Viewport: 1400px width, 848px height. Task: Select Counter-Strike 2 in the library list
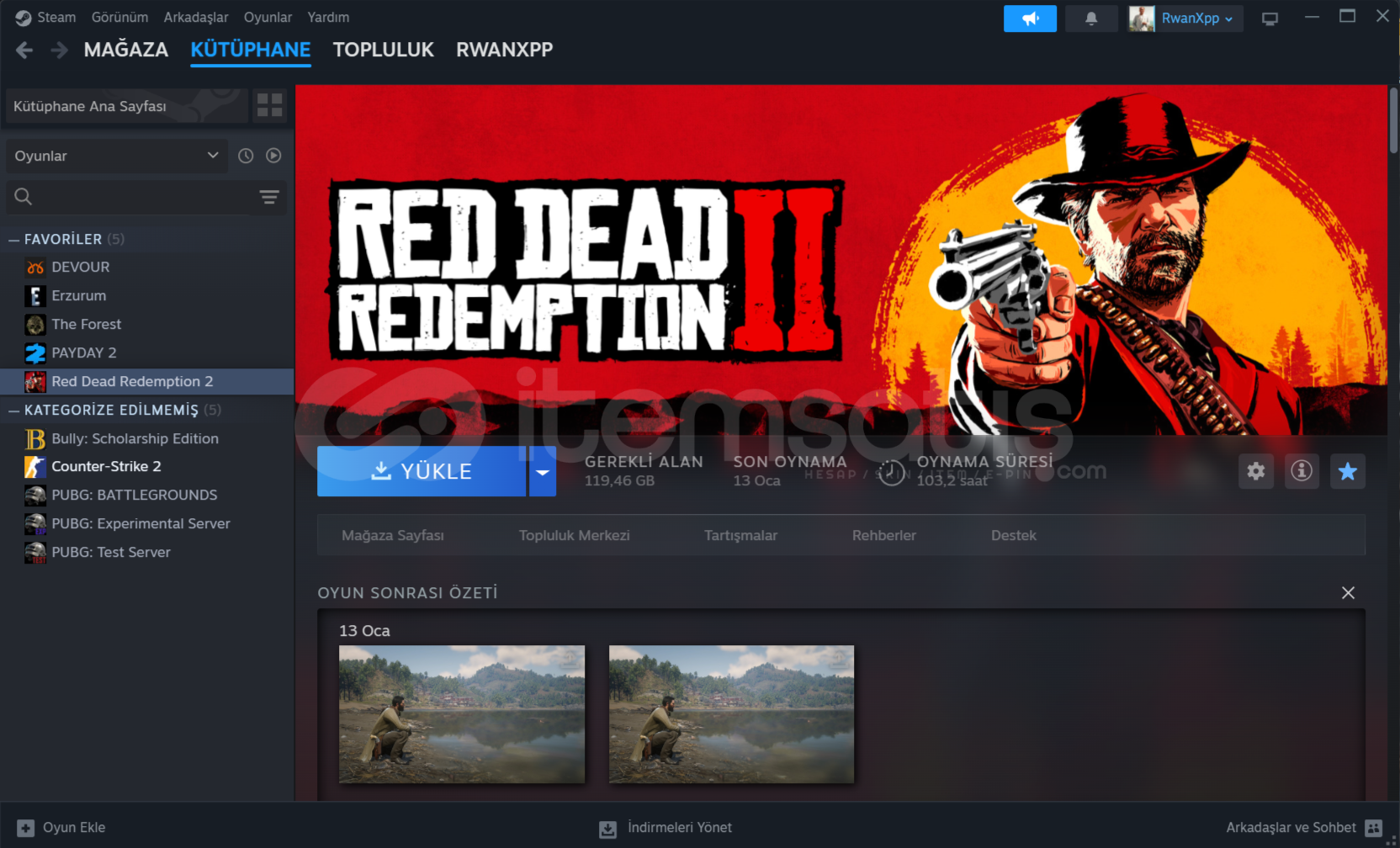106,466
